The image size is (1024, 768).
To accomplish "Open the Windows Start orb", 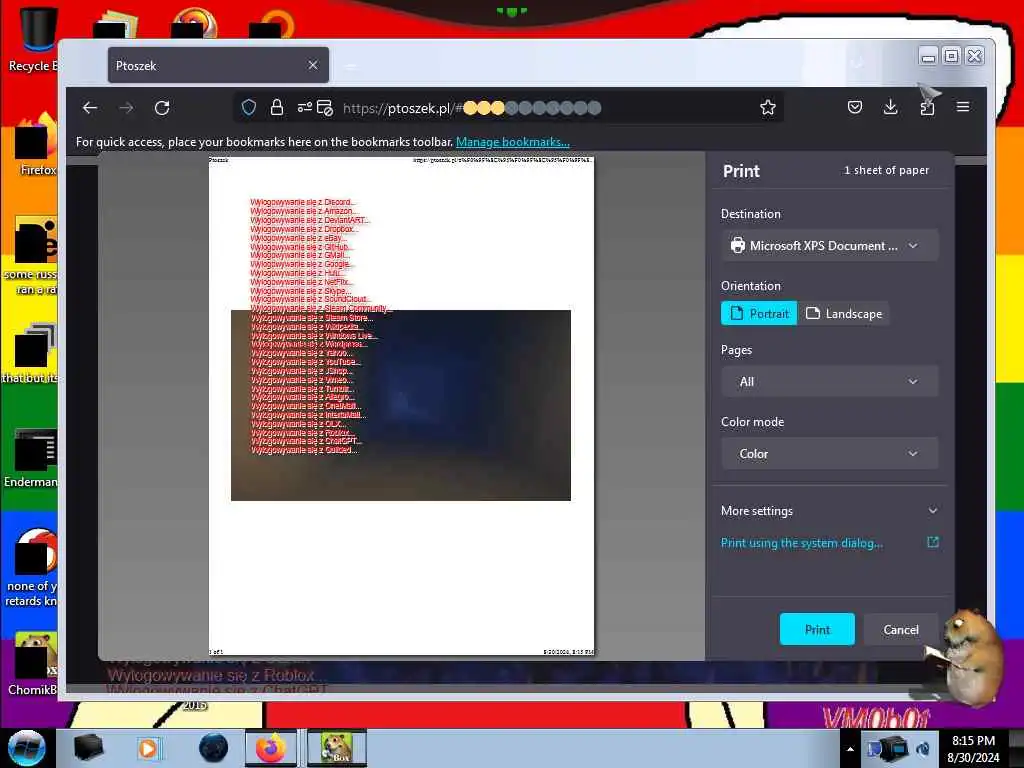I will (x=26, y=748).
